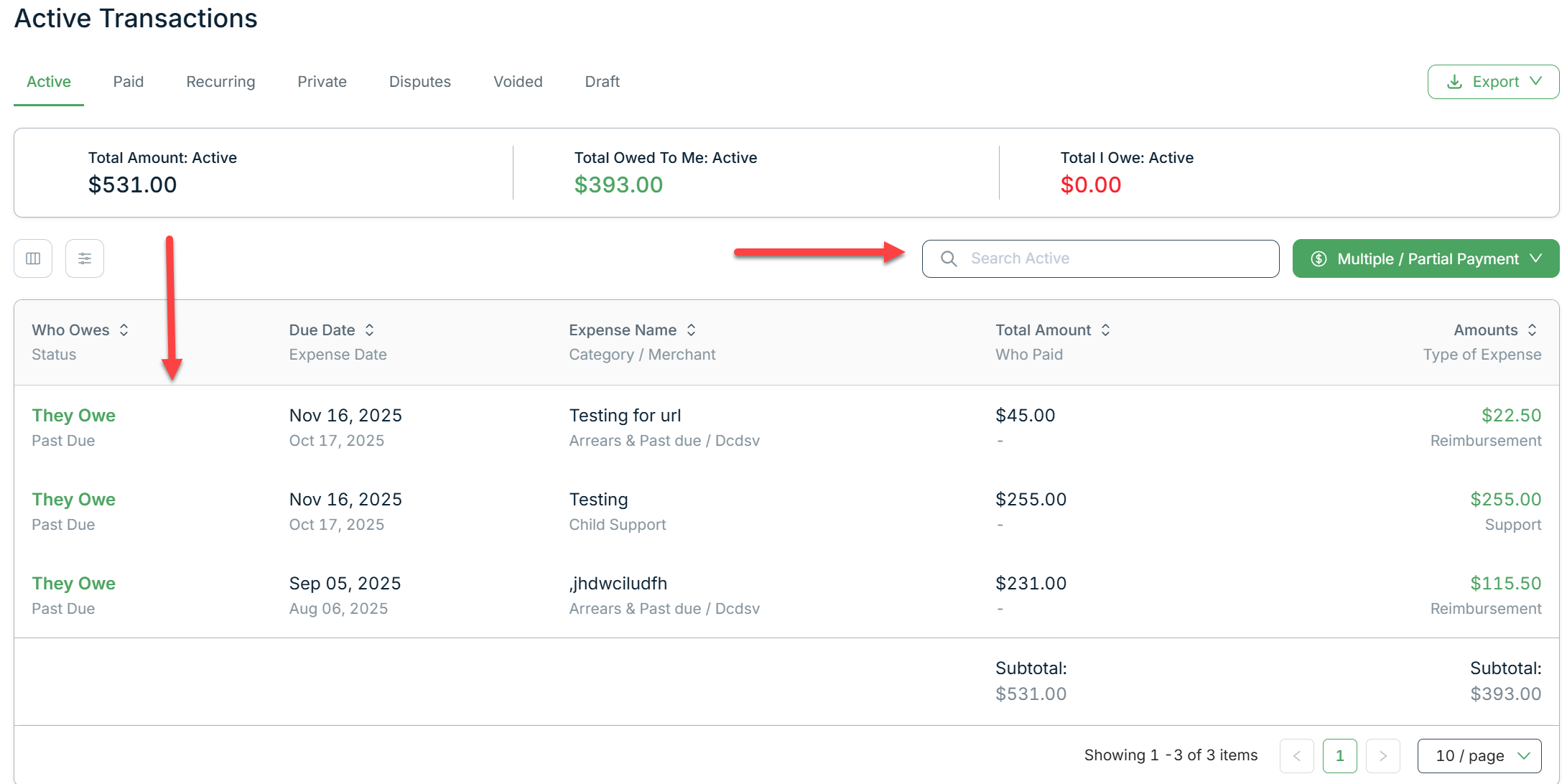Viewport: 1567px width, 784px height.
Task: Go to previous page arrow
Action: point(1297,756)
